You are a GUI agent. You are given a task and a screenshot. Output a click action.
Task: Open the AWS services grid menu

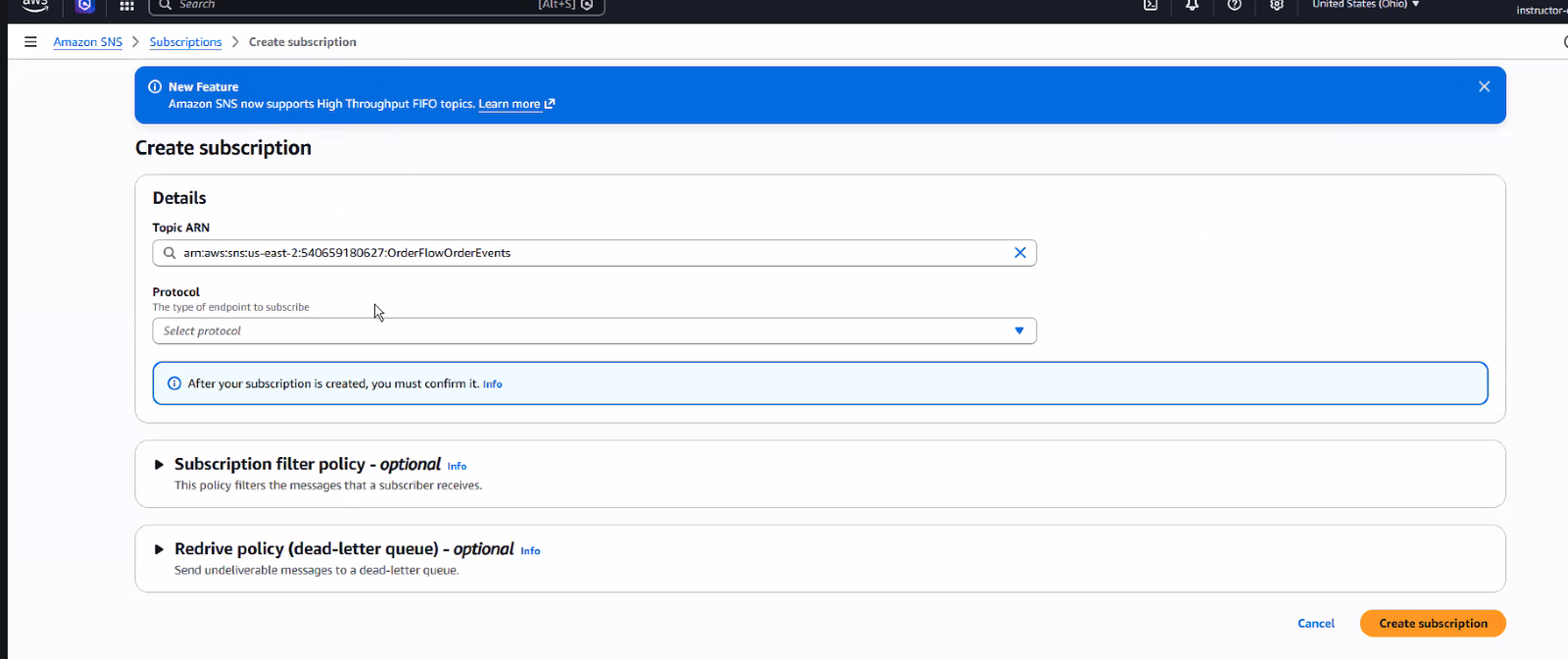tap(126, 5)
